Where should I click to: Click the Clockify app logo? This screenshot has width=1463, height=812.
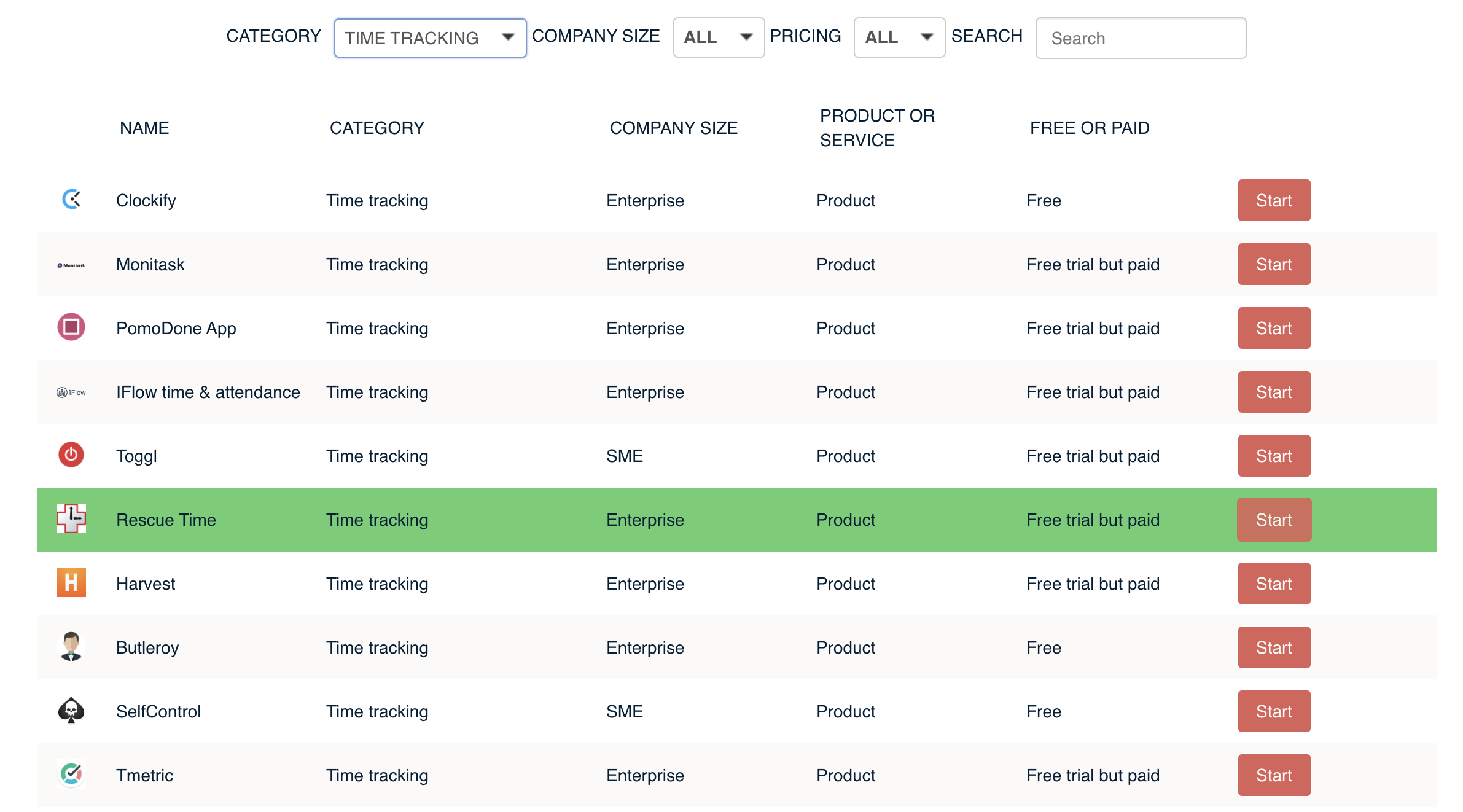[71, 200]
